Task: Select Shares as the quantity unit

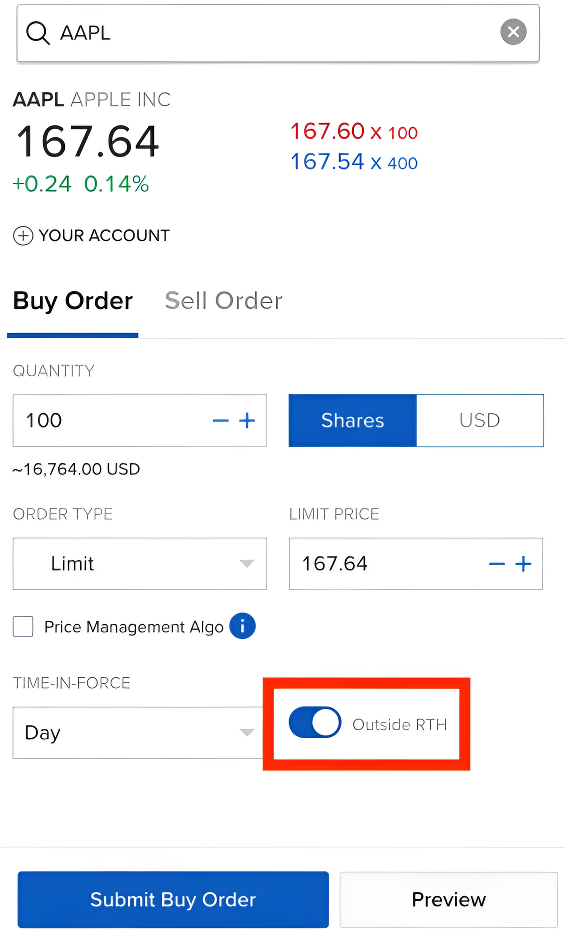Action: point(352,420)
